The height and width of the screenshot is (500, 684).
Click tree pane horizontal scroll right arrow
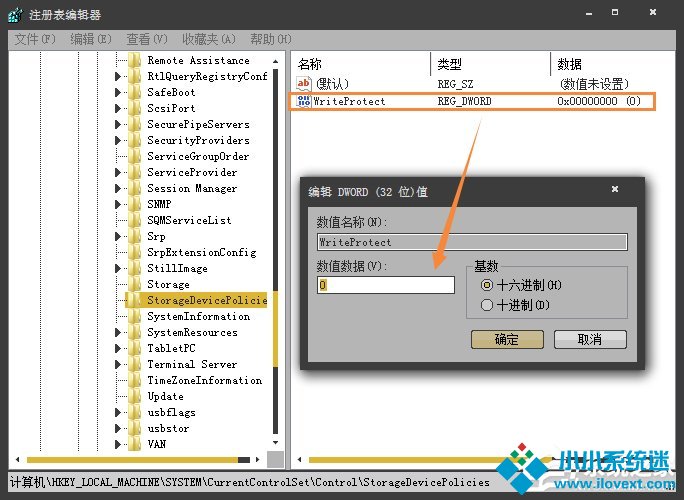tap(258, 459)
